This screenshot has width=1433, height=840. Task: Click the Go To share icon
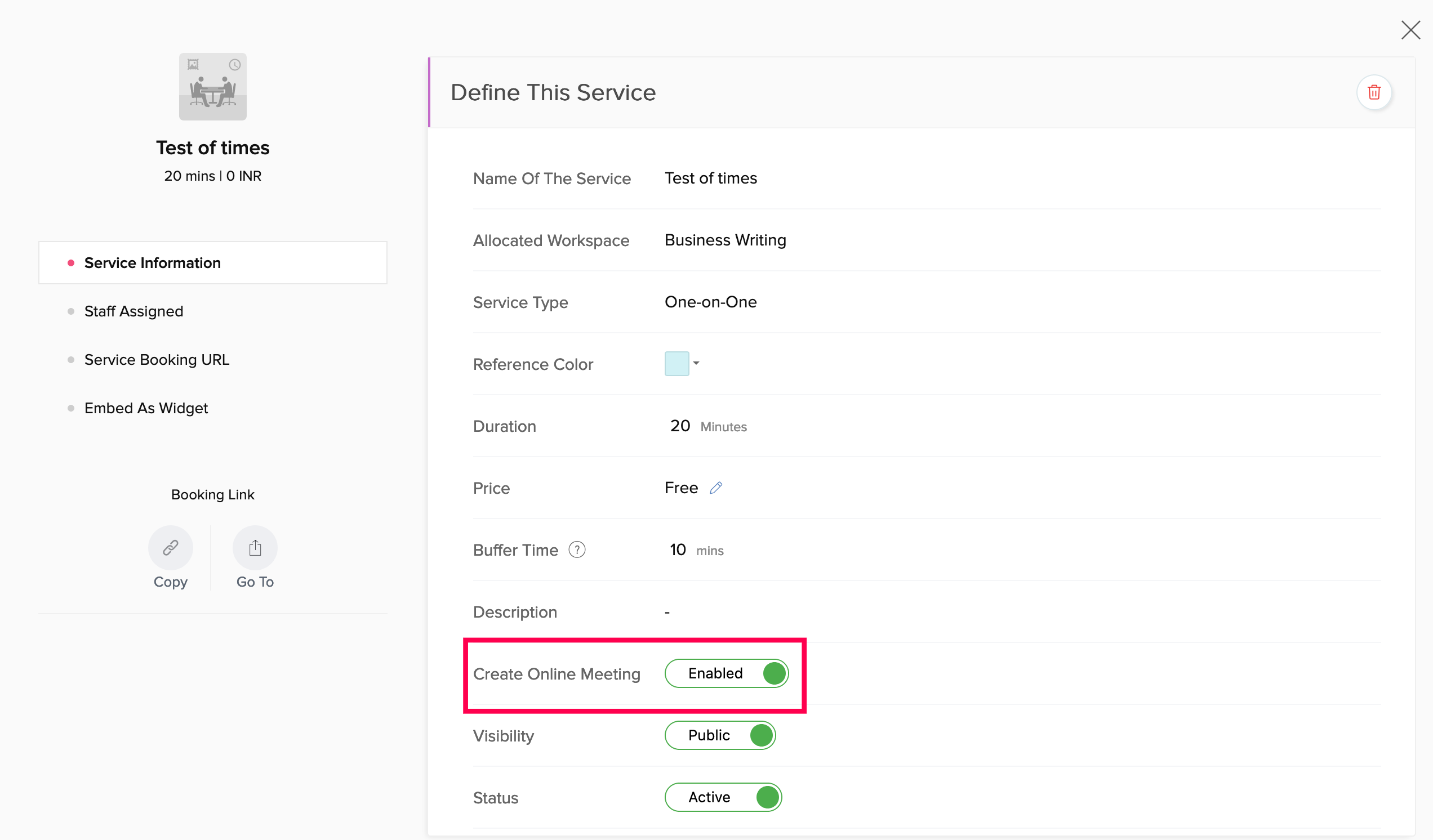coord(255,547)
